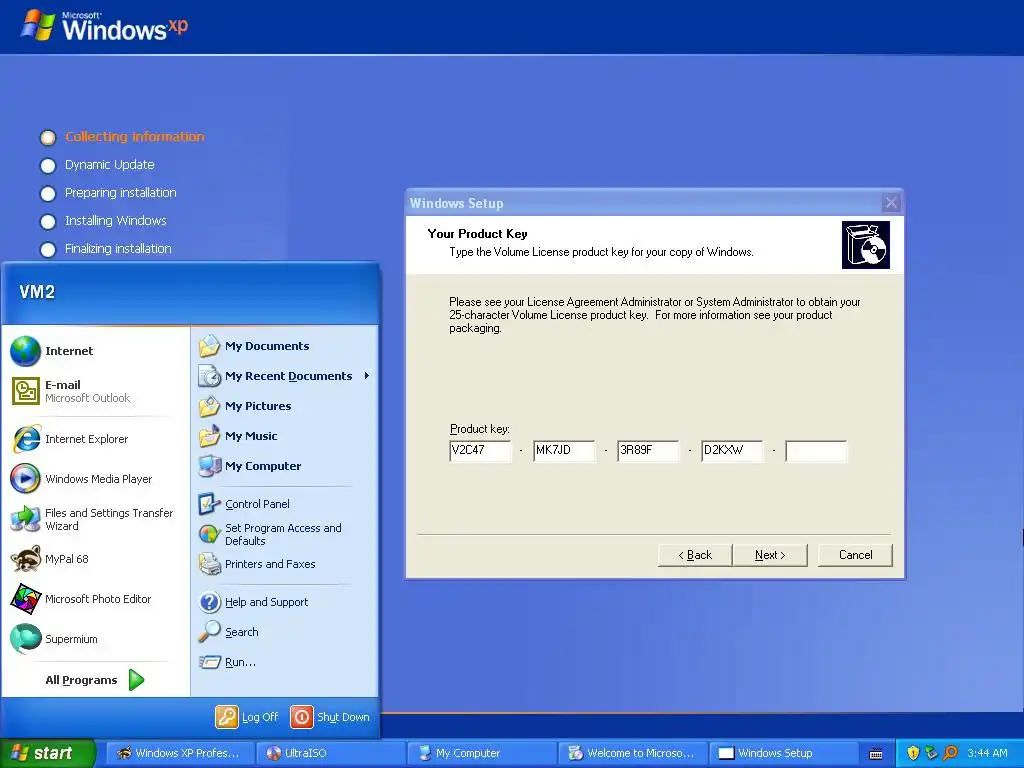Open Files and Settings Transfer Wizard
This screenshot has height=768, width=1024.
click(x=96, y=519)
